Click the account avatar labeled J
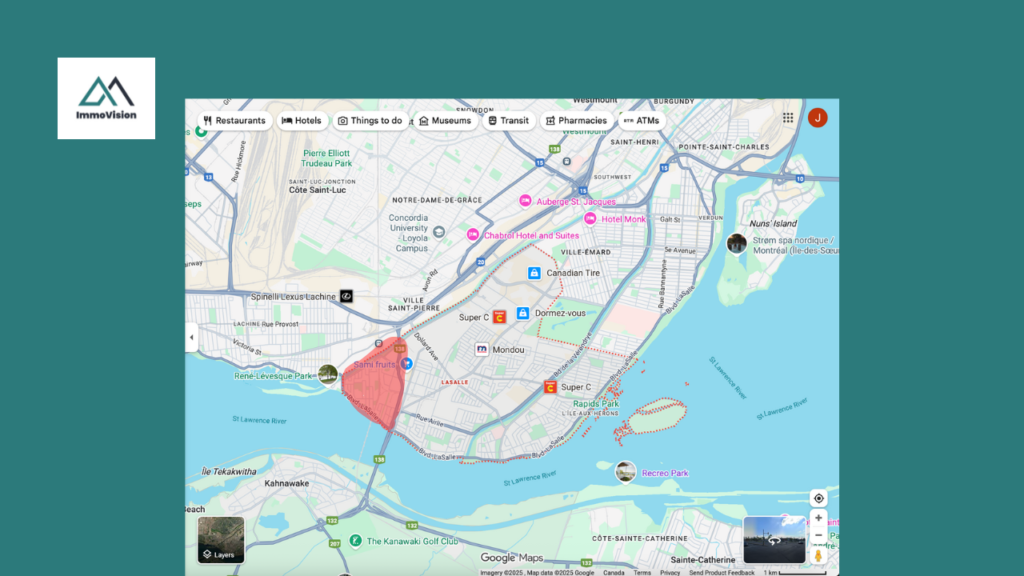This screenshot has width=1024, height=576. click(817, 118)
